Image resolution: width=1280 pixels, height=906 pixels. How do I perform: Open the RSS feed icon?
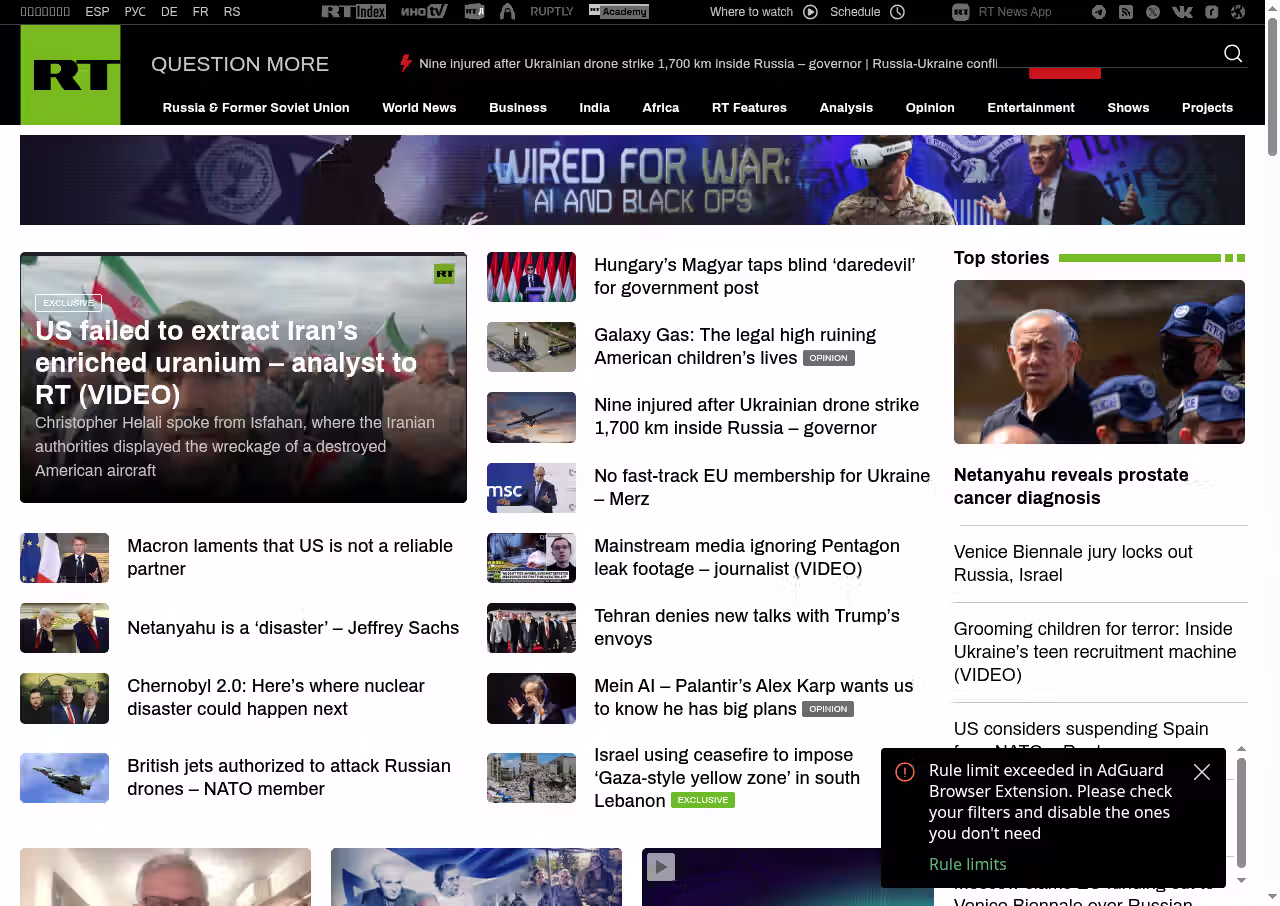1126,12
